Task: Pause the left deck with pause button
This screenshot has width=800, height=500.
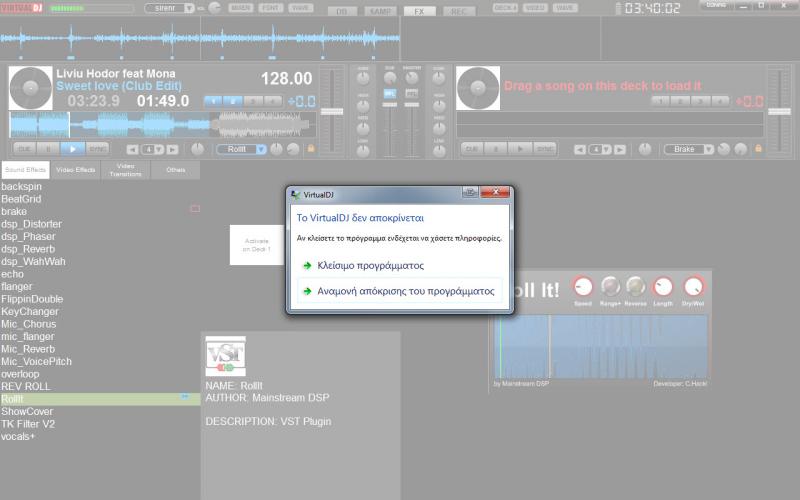Action: tap(48, 149)
